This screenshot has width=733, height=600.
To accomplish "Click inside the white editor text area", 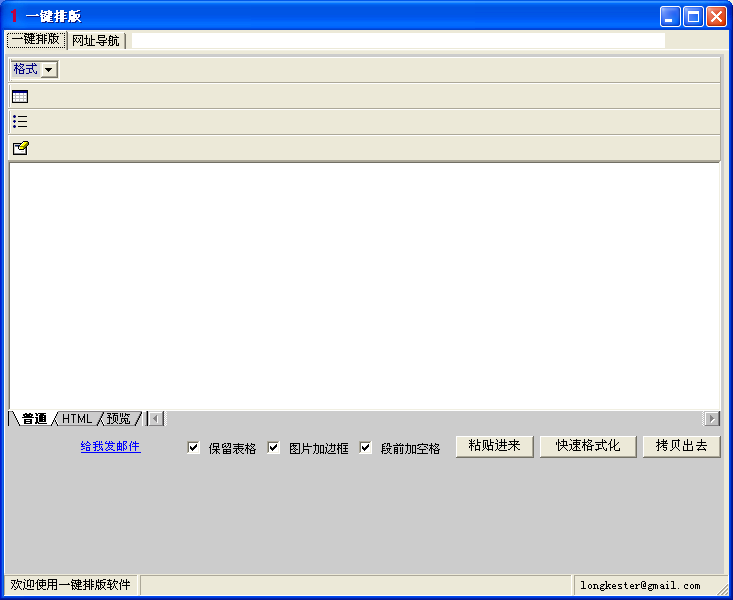I will [x=364, y=285].
